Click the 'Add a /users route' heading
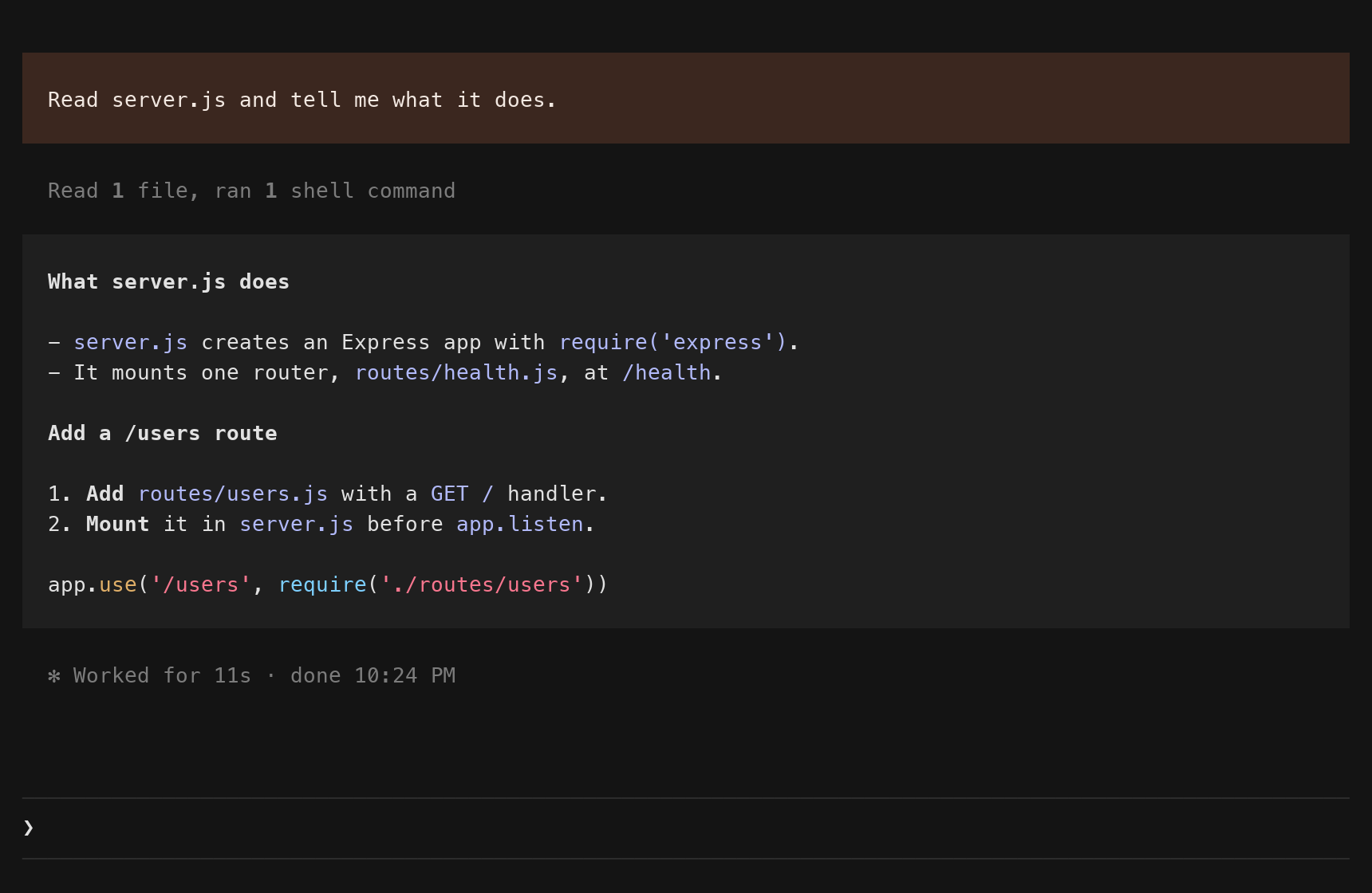Image resolution: width=1372 pixels, height=893 pixels. (163, 433)
